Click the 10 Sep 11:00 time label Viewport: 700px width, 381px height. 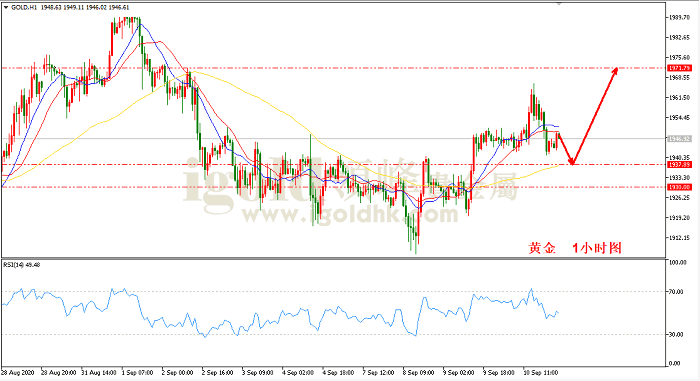click(x=541, y=373)
